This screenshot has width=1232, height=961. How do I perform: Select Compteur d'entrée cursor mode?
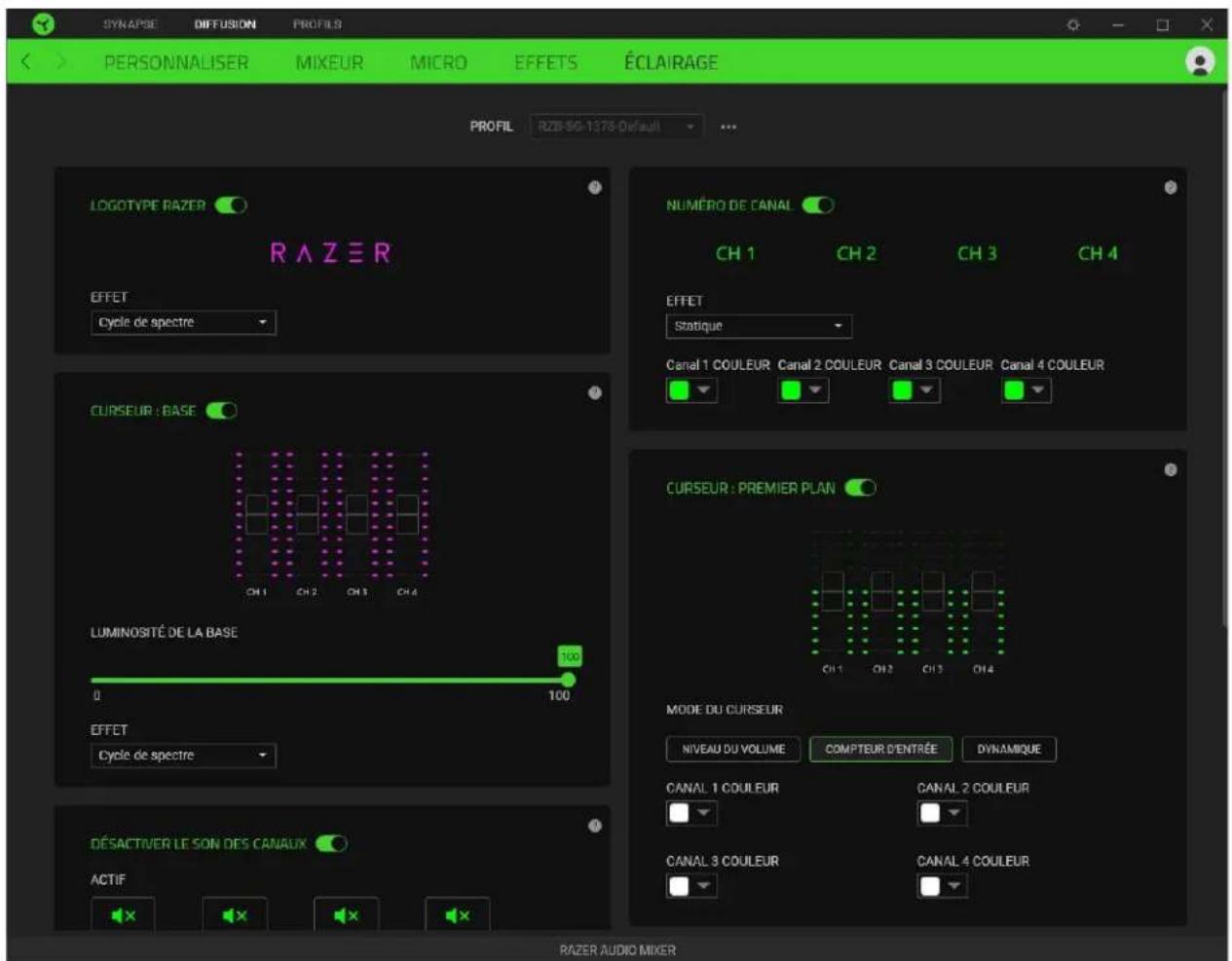tap(881, 749)
